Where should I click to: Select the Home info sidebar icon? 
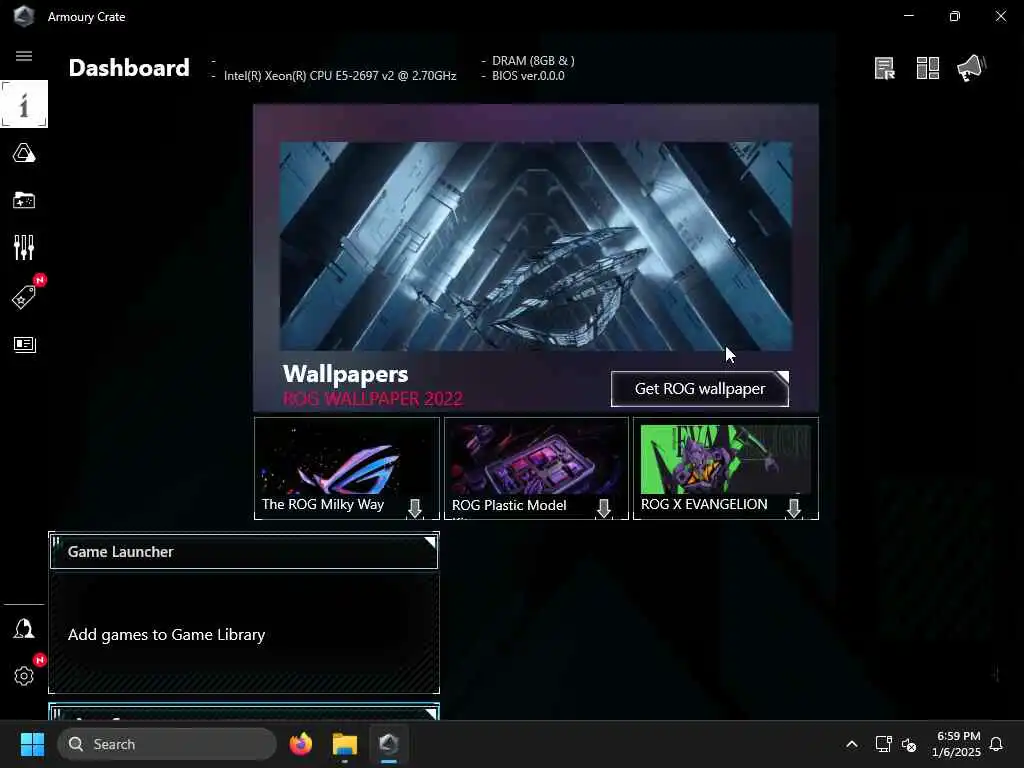tap(24, 104)
